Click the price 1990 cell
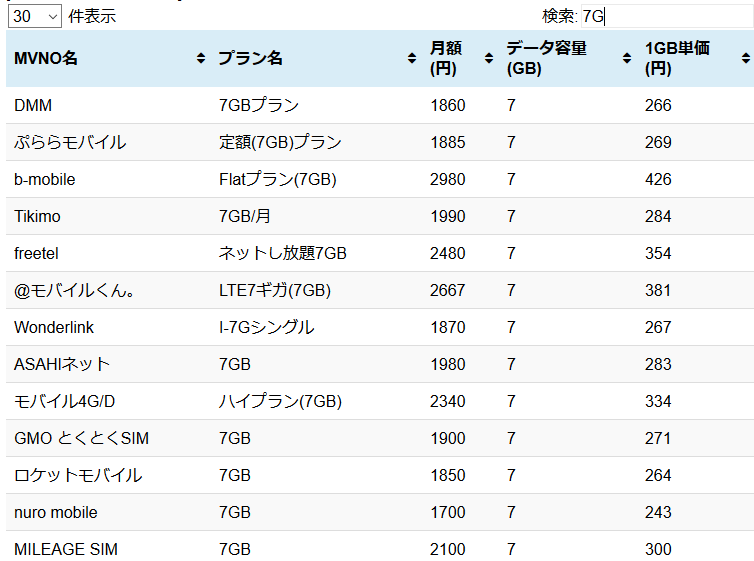Viewport: 754px width, 561px height. 447,216
